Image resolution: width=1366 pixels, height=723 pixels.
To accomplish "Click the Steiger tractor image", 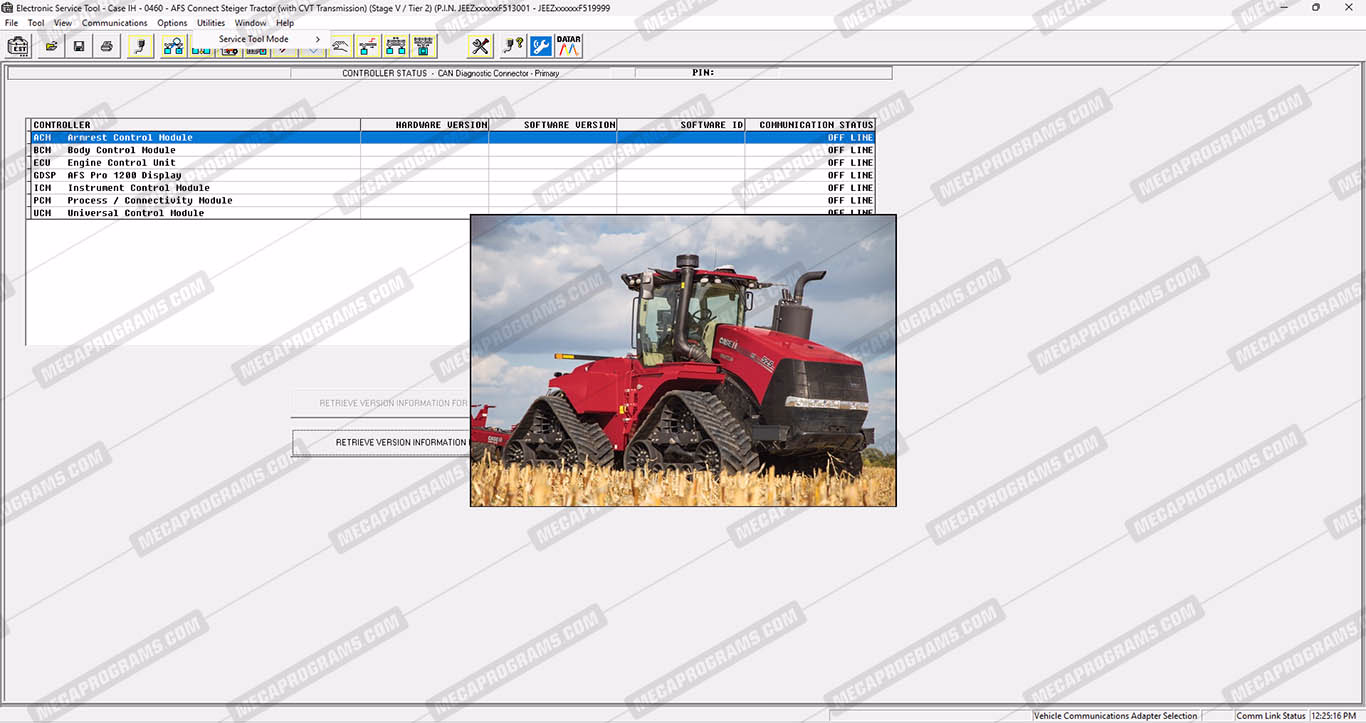I will click(683, 360).
